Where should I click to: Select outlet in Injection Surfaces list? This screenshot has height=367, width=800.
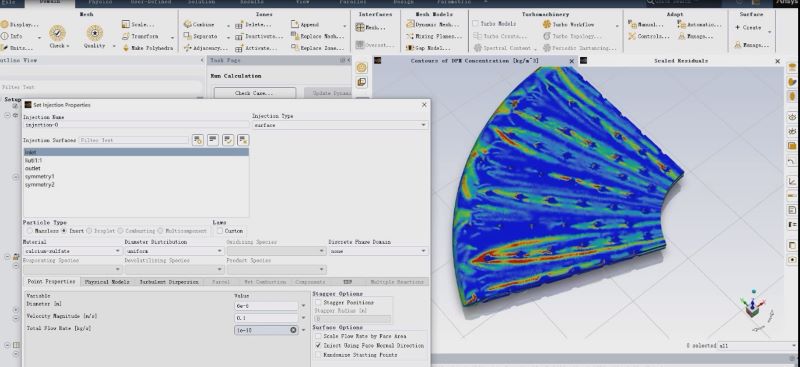pos(136,168)
